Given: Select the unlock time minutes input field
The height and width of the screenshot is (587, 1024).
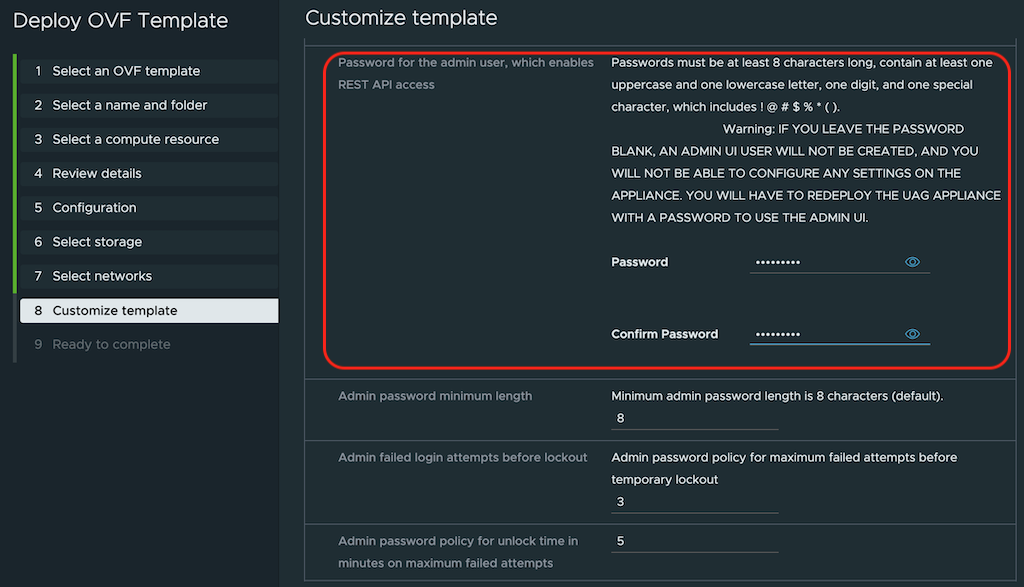Looking at the screenshot, I should point(680,541).
